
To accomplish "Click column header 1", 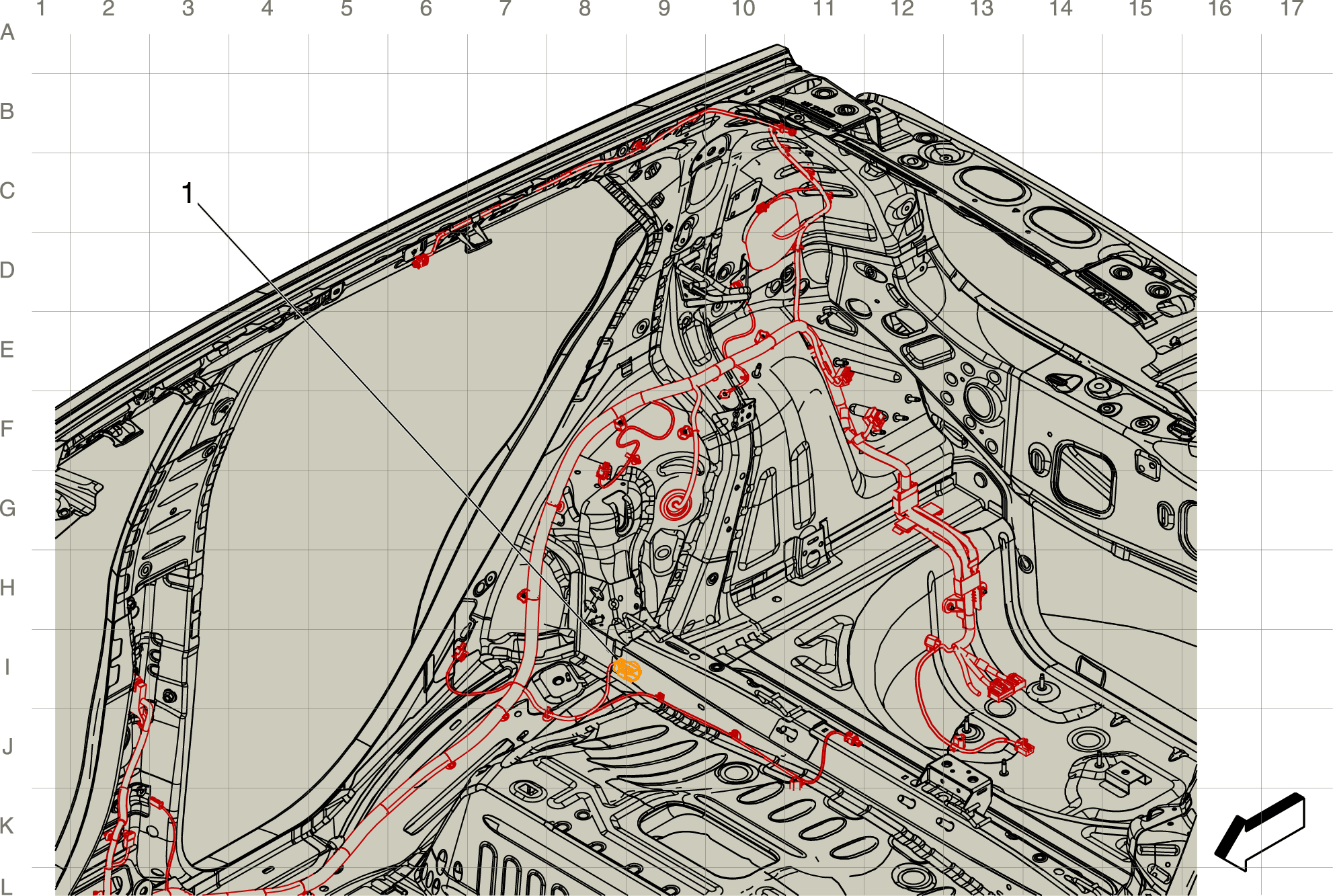I will point(41,9).
